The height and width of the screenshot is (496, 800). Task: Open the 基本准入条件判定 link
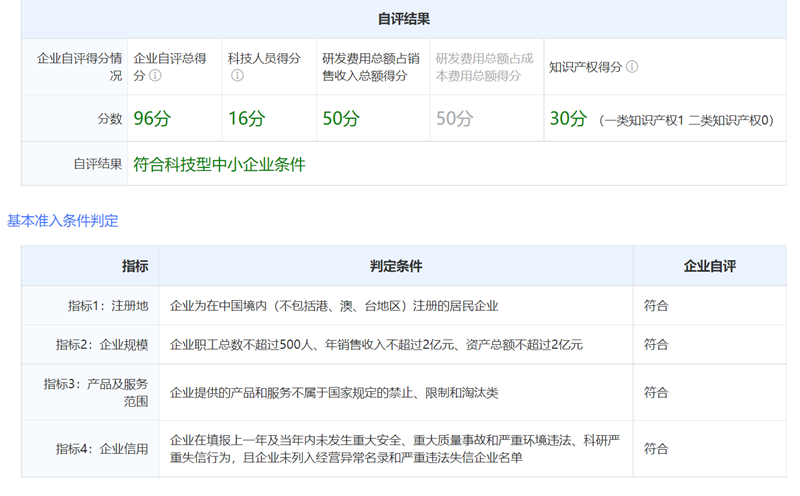[x=62, y=220]
